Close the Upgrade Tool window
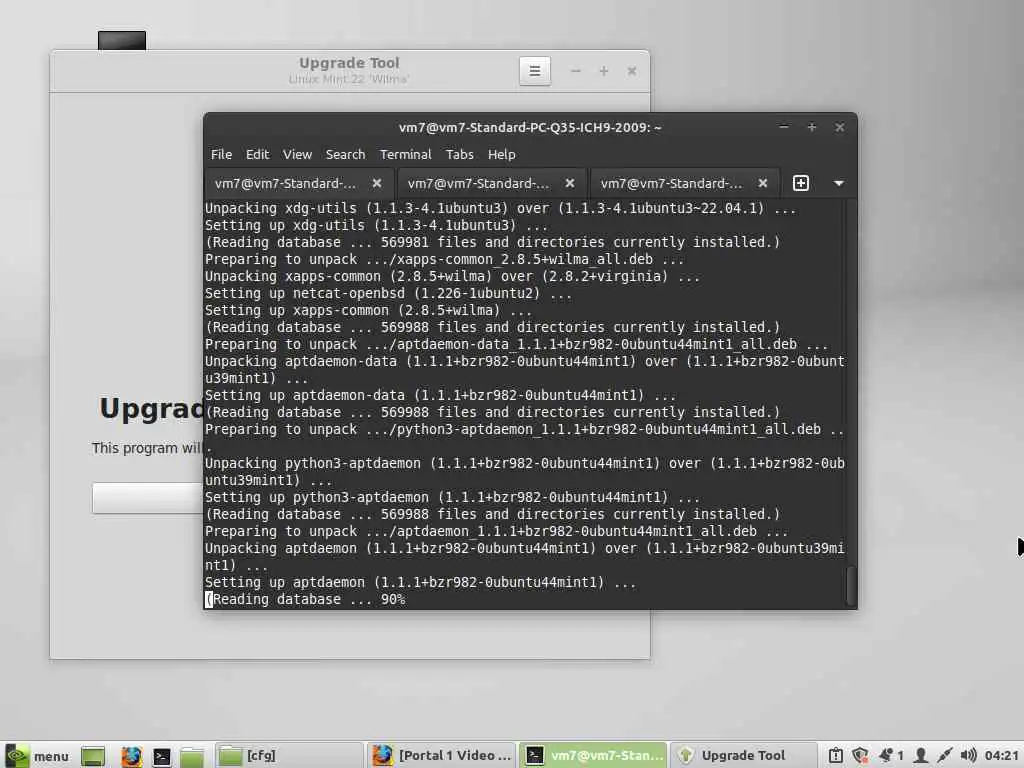Image resolution: width=1024 pixels, height=768 pixels. coord(632,71)
